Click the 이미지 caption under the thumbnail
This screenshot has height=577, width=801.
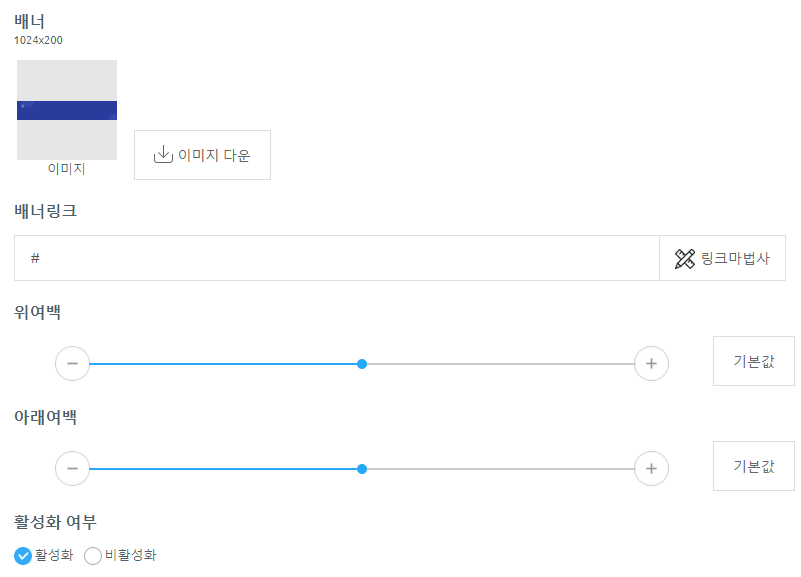[66, 169]
